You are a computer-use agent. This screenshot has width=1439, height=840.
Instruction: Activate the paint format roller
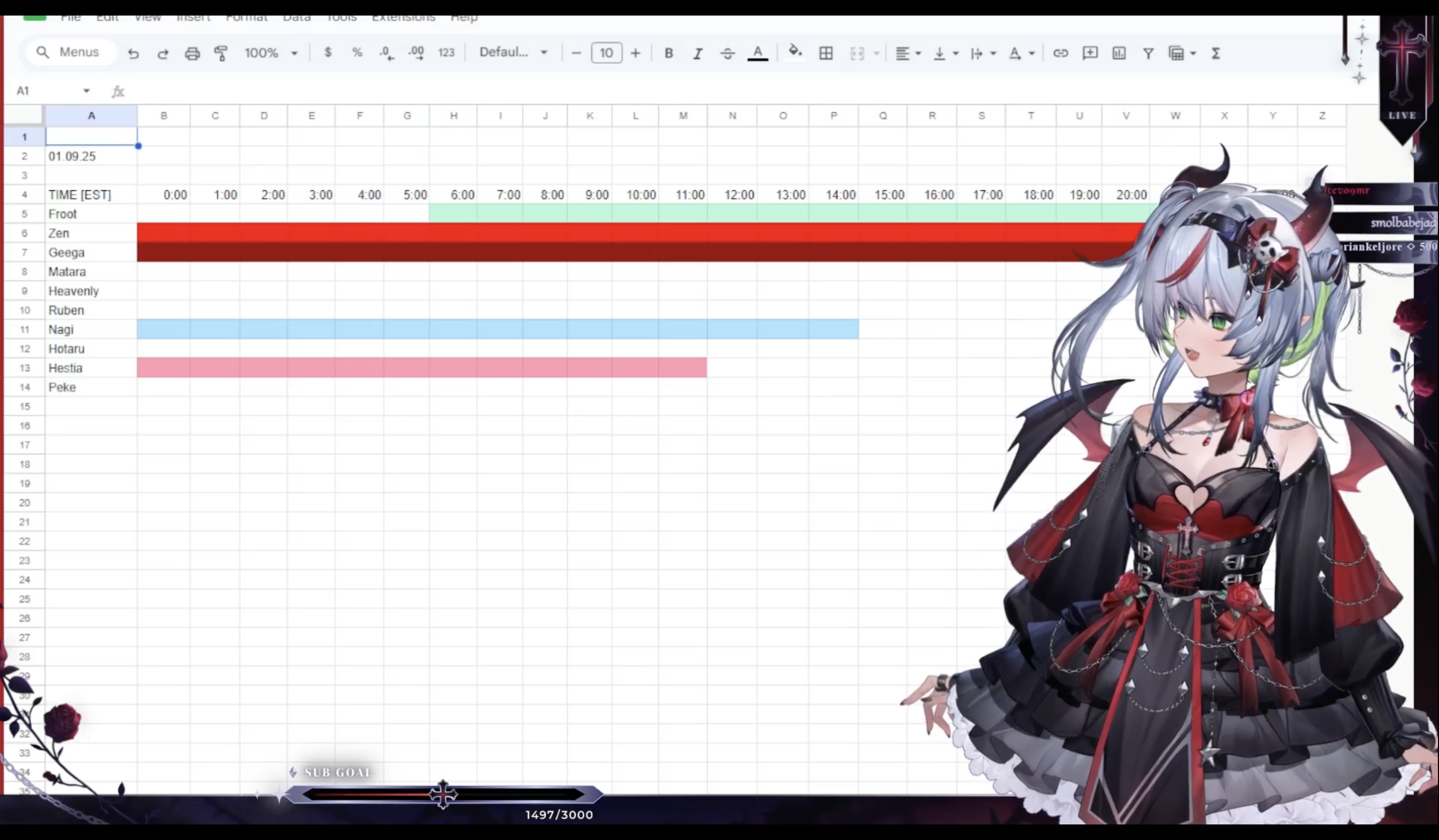(221, 53)
